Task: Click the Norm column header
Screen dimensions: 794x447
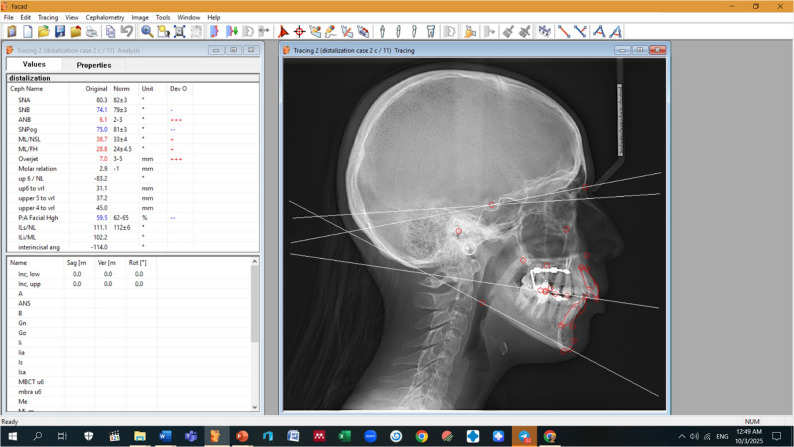Action: [x=125, y=89]
